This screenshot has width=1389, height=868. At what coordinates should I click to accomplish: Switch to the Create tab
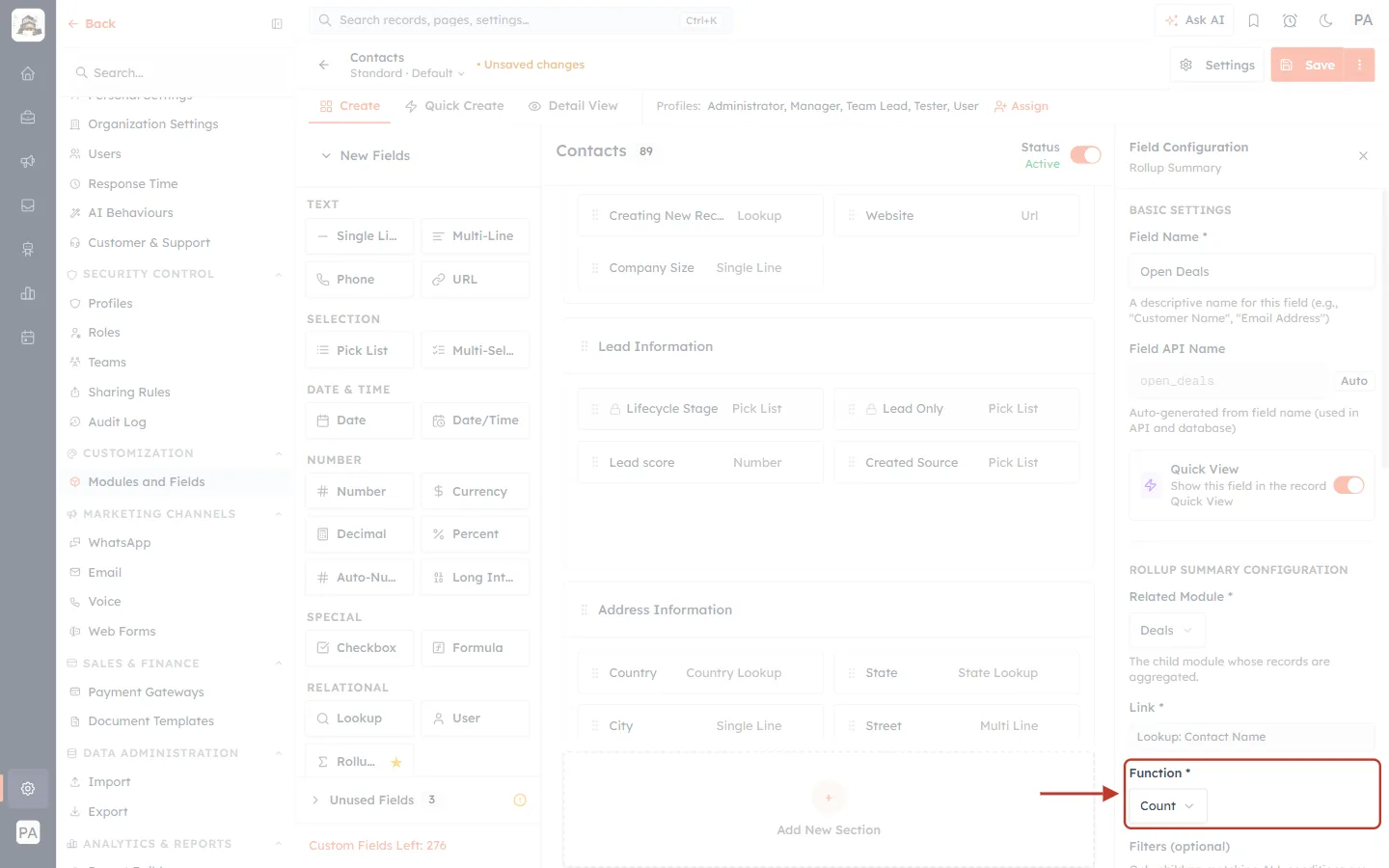(x=350, y=106)
